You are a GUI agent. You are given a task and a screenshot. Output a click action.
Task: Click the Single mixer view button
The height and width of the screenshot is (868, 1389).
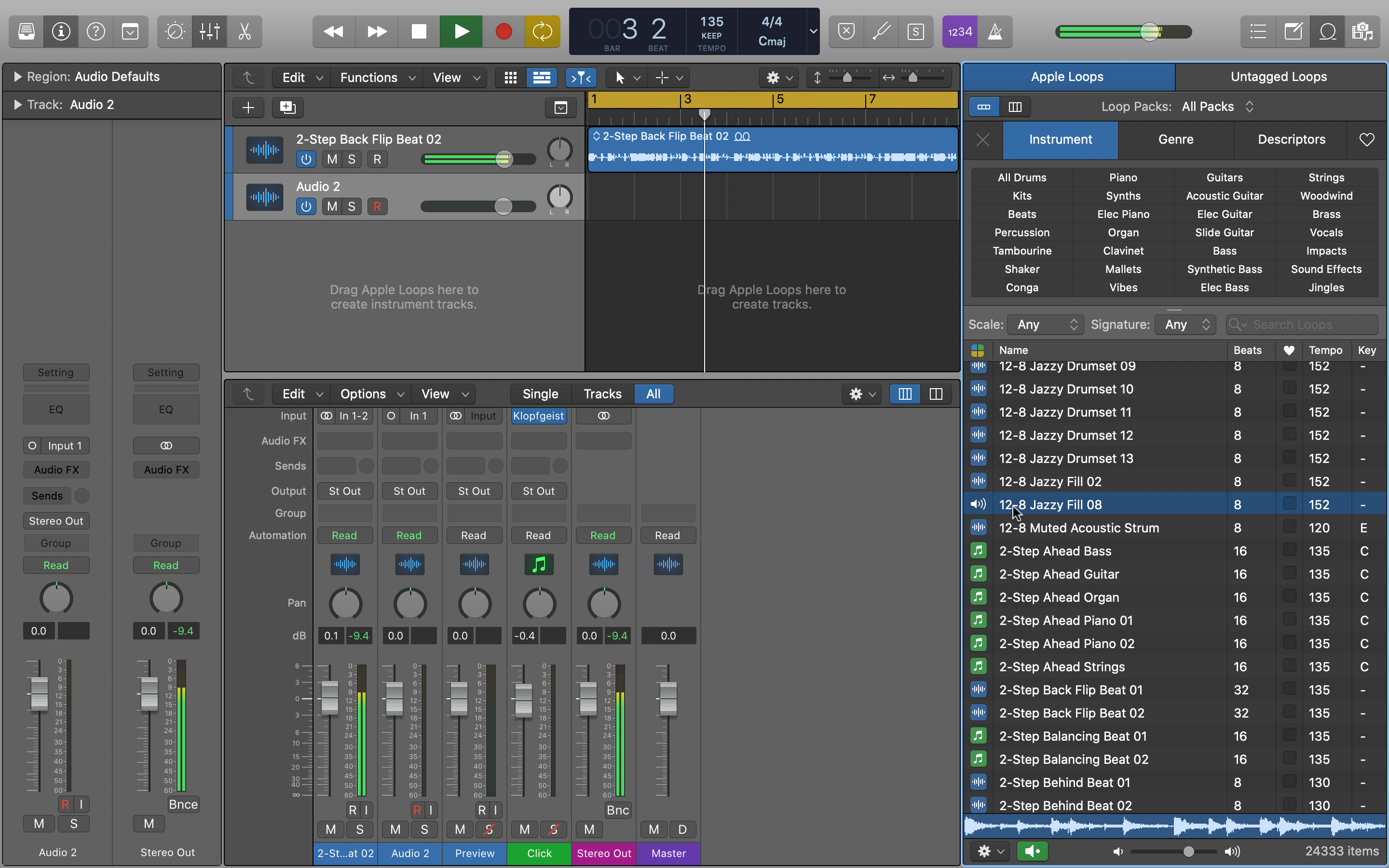pos(540,394)
